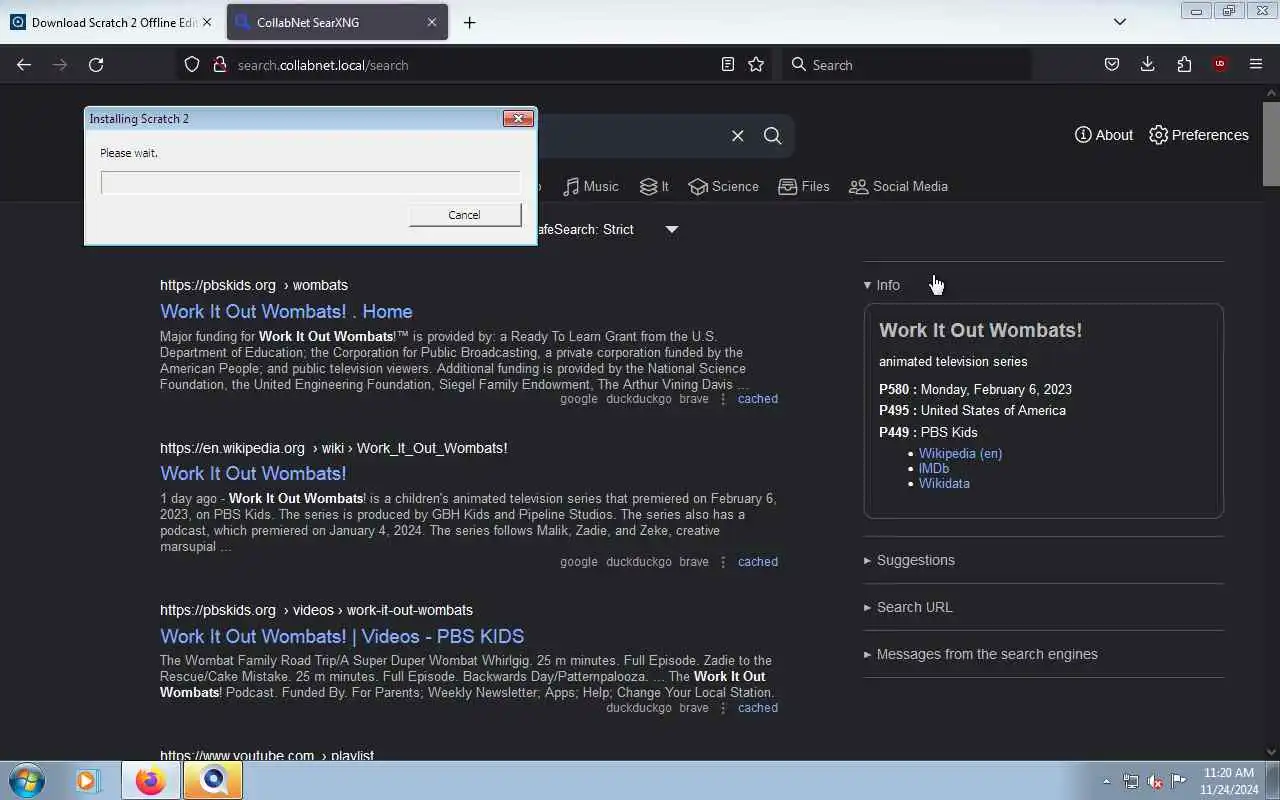
Task: Expand Messages from the search engines
Action: (981, 654)
